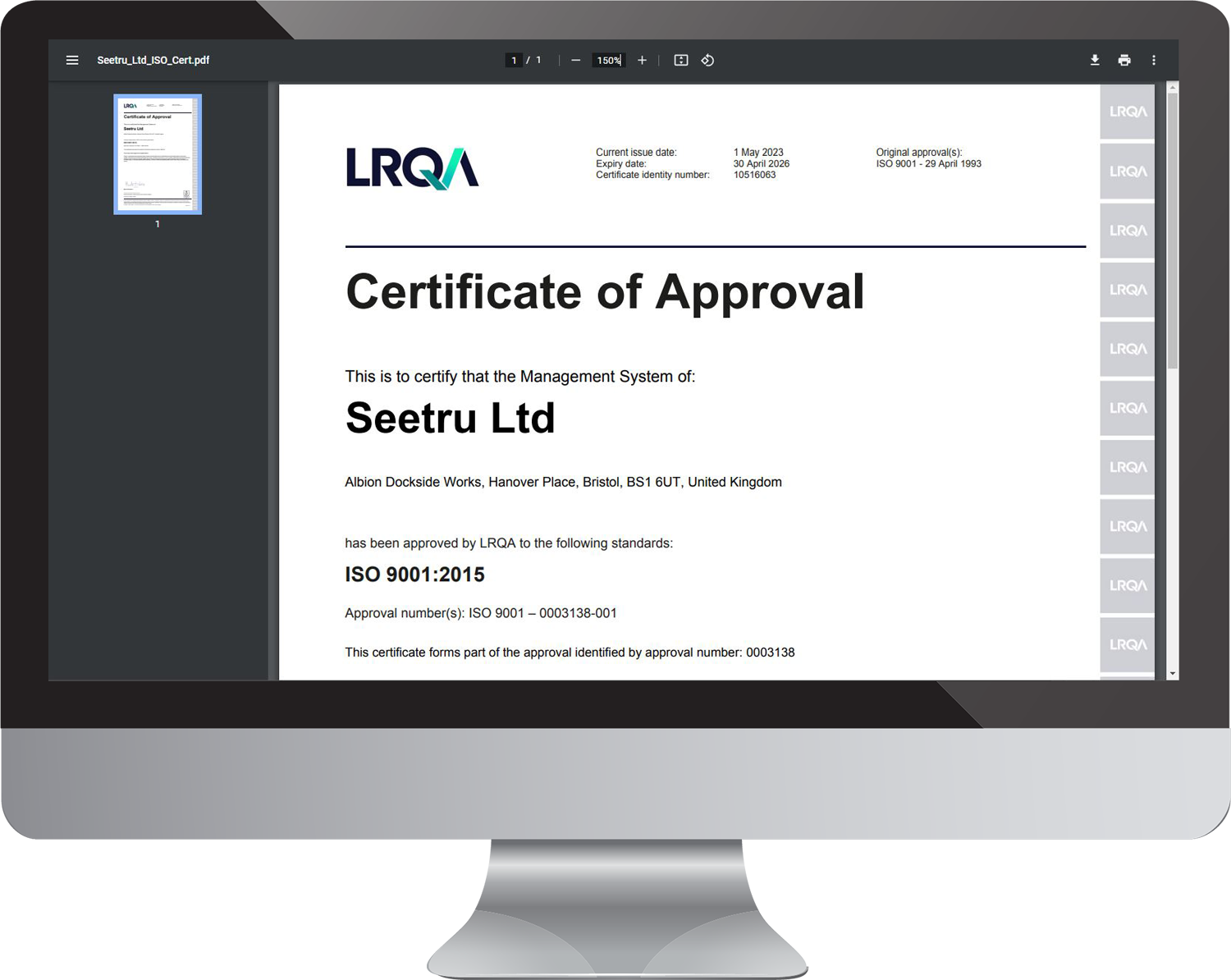The width and height of the screenshot is (1231, 980).
Task: Select page 1 thumbnail in sidebar
Action: [158, 154]
